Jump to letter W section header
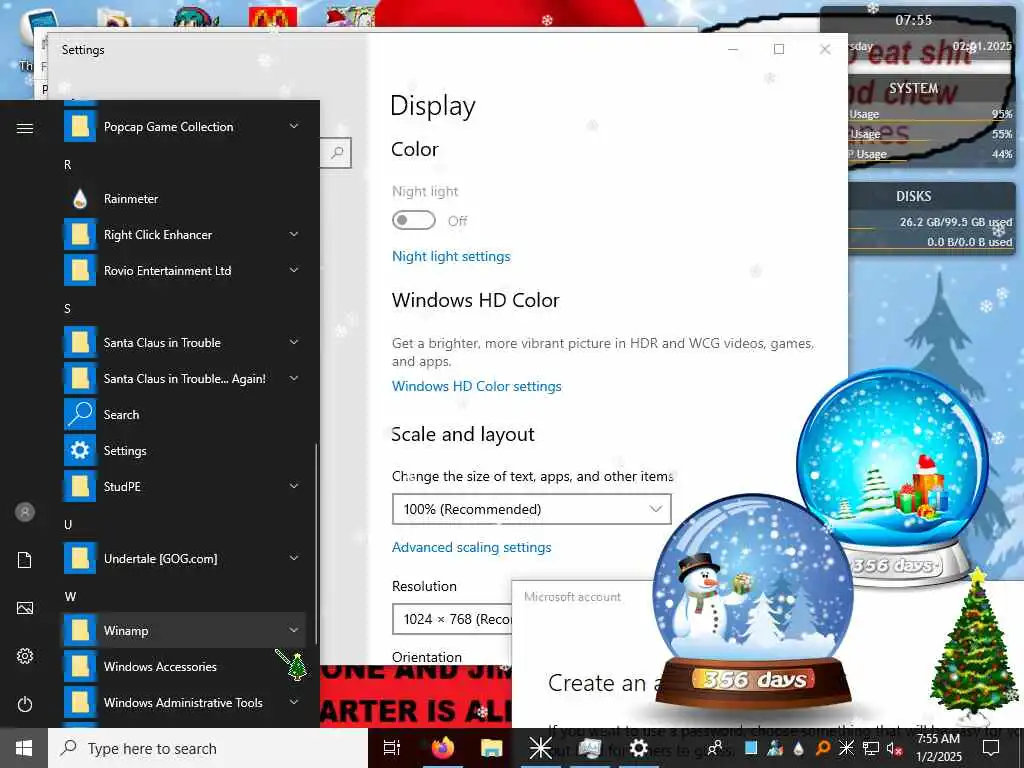 (70, 596)
